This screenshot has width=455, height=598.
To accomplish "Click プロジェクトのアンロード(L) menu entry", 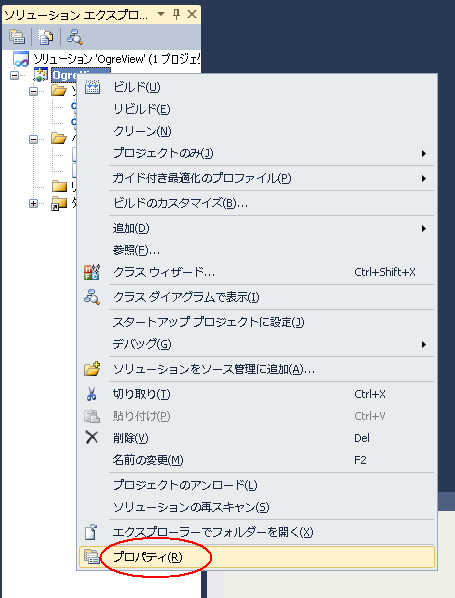I will click(185, 485).
